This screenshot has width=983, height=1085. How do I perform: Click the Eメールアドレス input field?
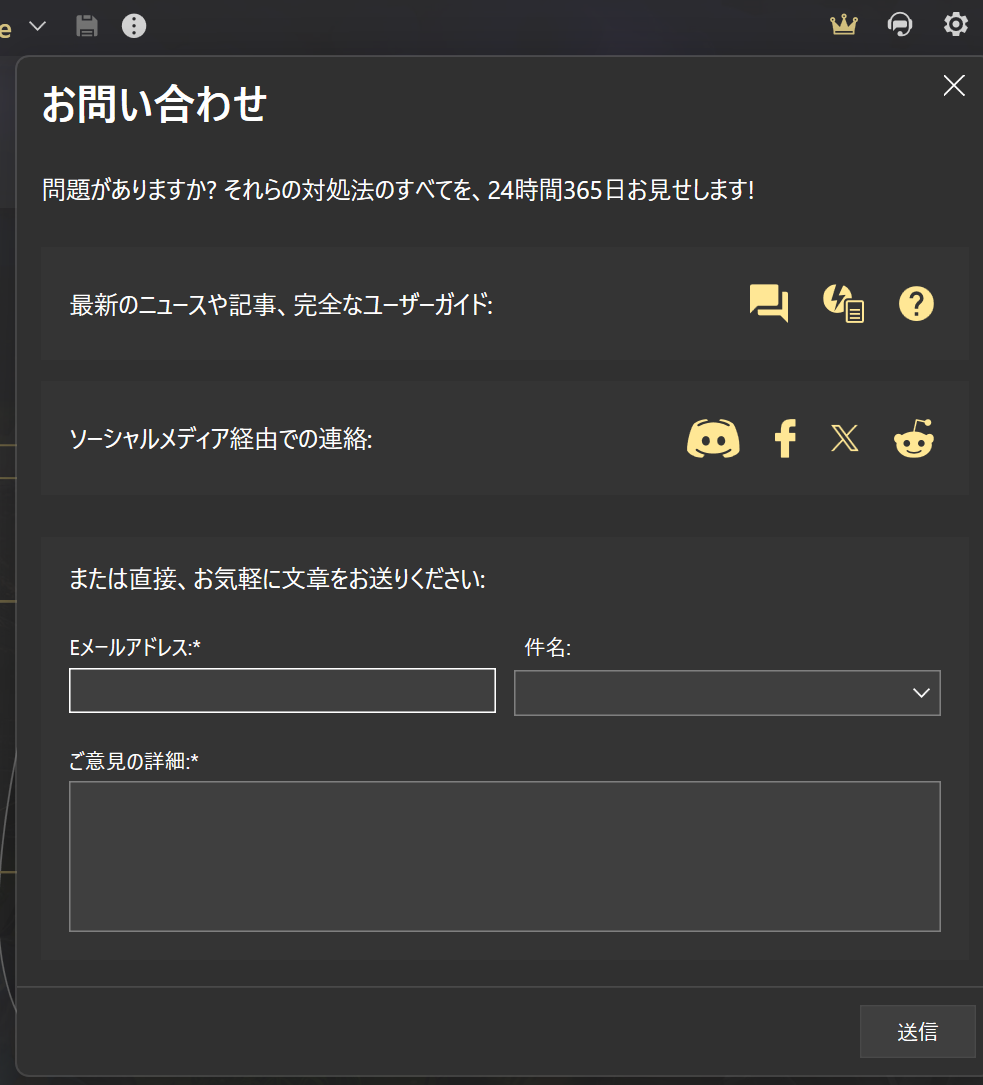[281, 690]
